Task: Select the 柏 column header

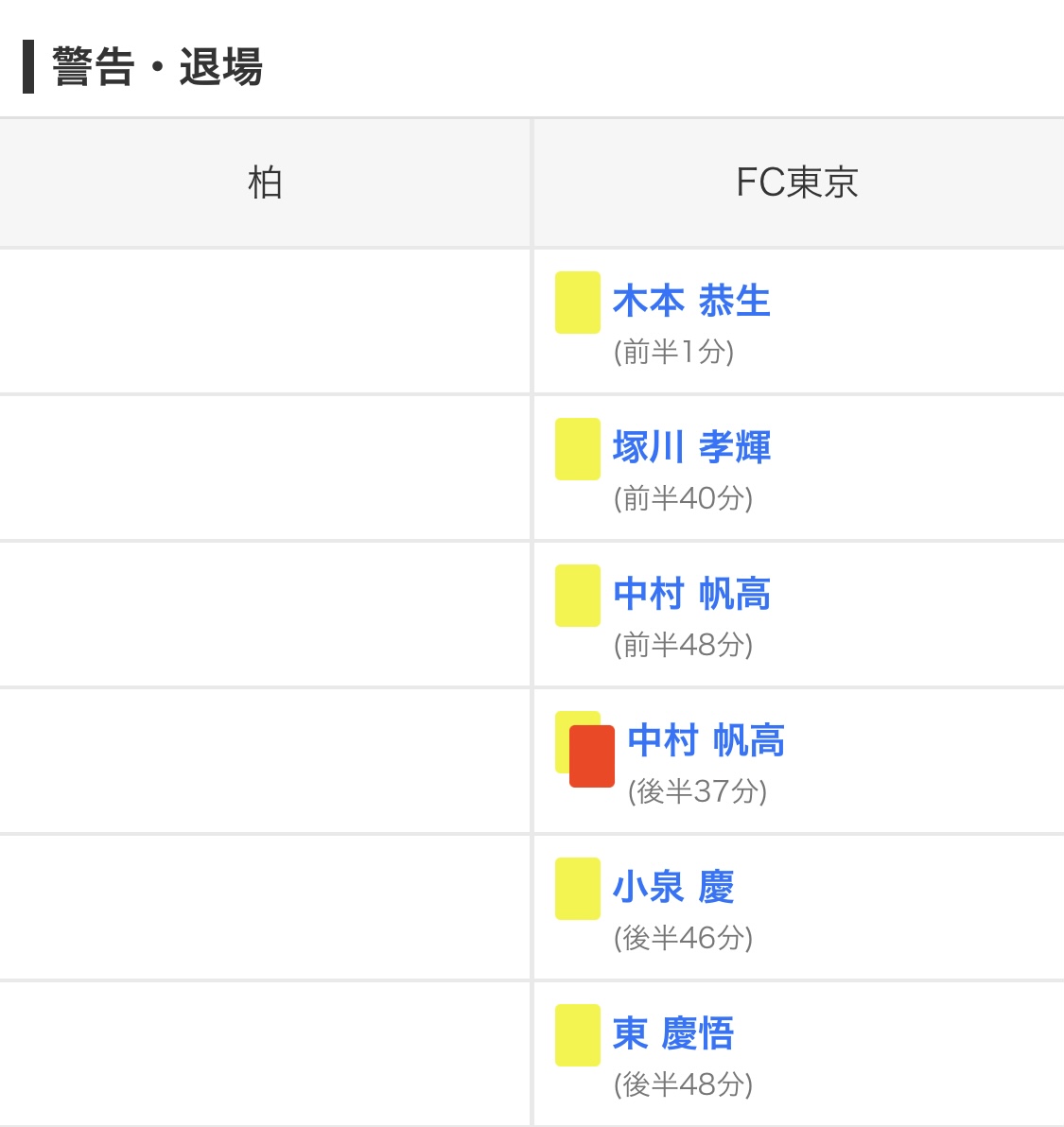Action: point(265,182)
